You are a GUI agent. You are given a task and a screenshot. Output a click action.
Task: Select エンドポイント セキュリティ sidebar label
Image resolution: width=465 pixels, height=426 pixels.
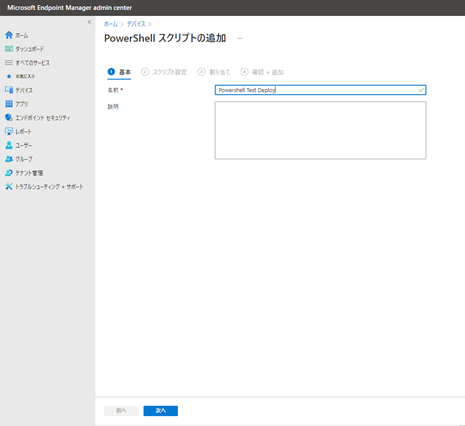tap(43, 118)
